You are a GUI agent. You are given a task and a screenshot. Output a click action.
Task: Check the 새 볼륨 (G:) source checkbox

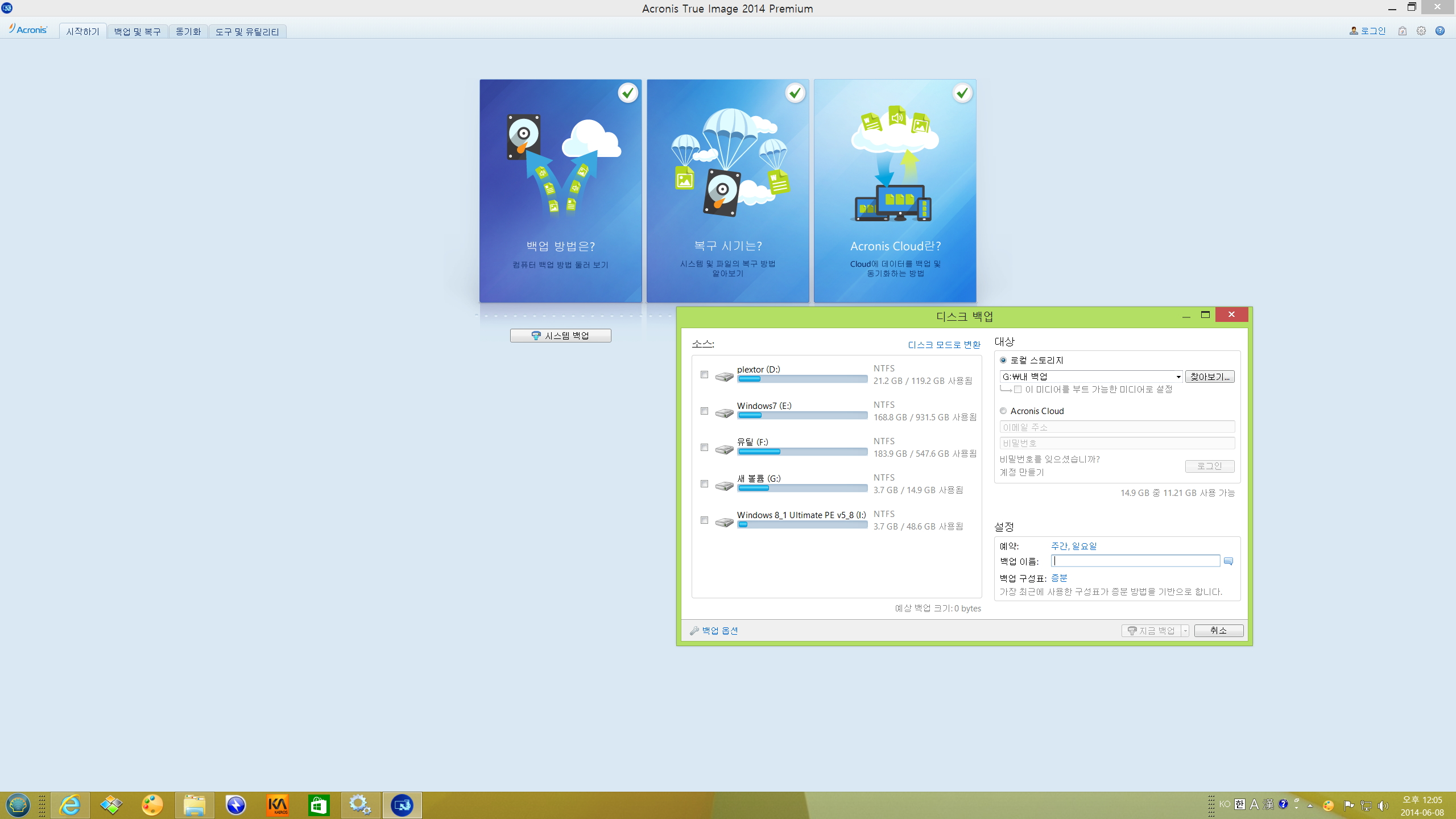click(704, 483)
